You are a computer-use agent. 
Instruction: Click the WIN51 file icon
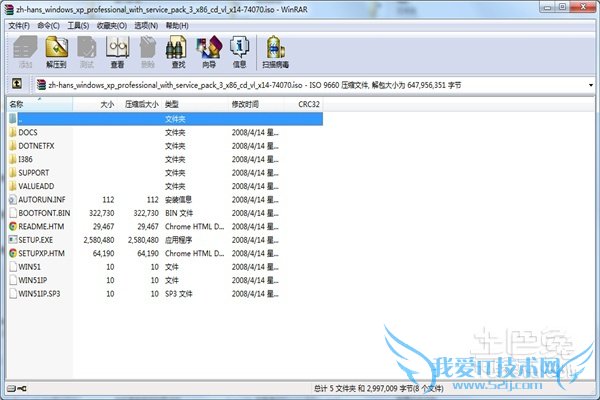13,267
